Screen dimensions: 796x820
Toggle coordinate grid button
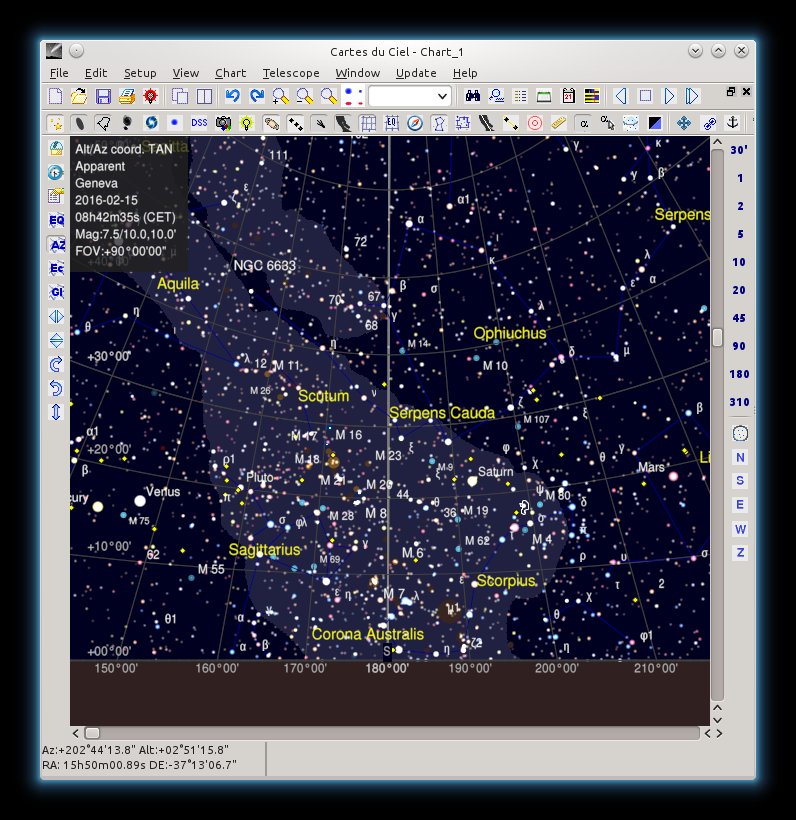368,123
